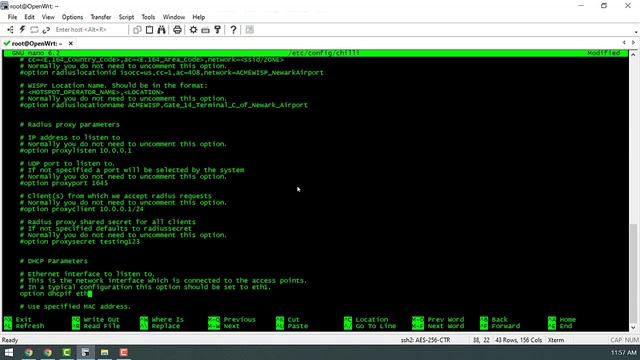Open the green C taskbar app icon
This screenshot has height=360, width=640.
[x=67, y=352]
